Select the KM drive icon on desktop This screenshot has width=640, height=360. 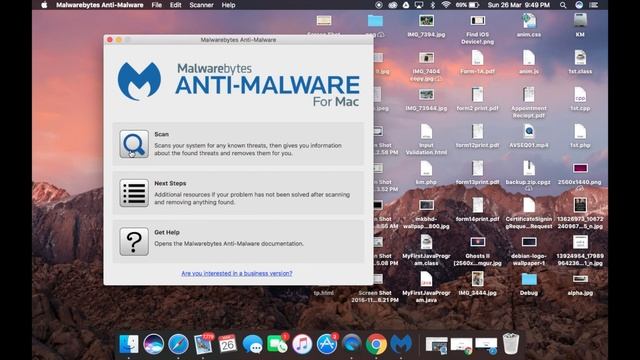click(580, 20)
